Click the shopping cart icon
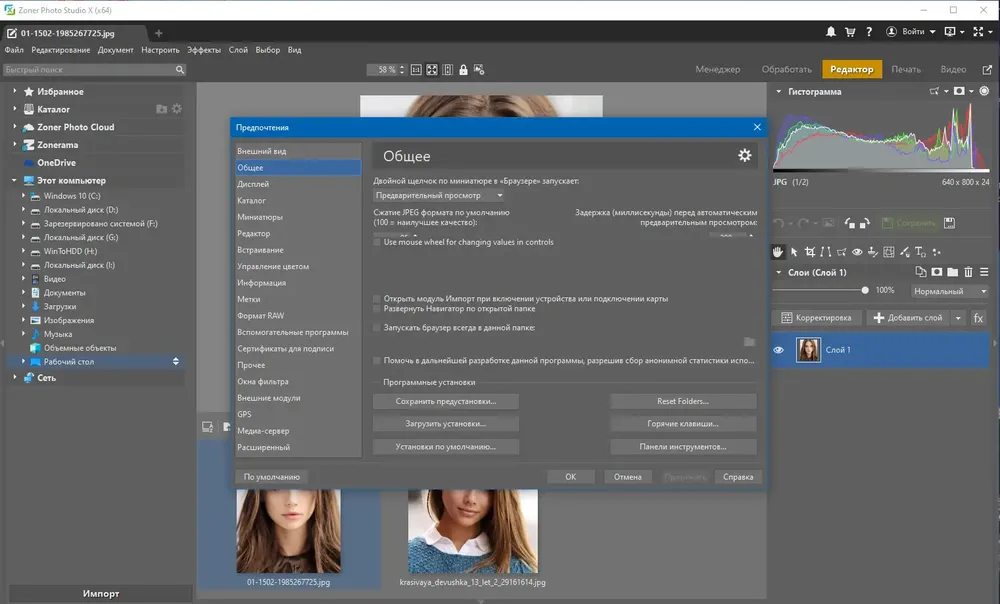The width and height of the screenshot is (1000, 604). [850, 31]
